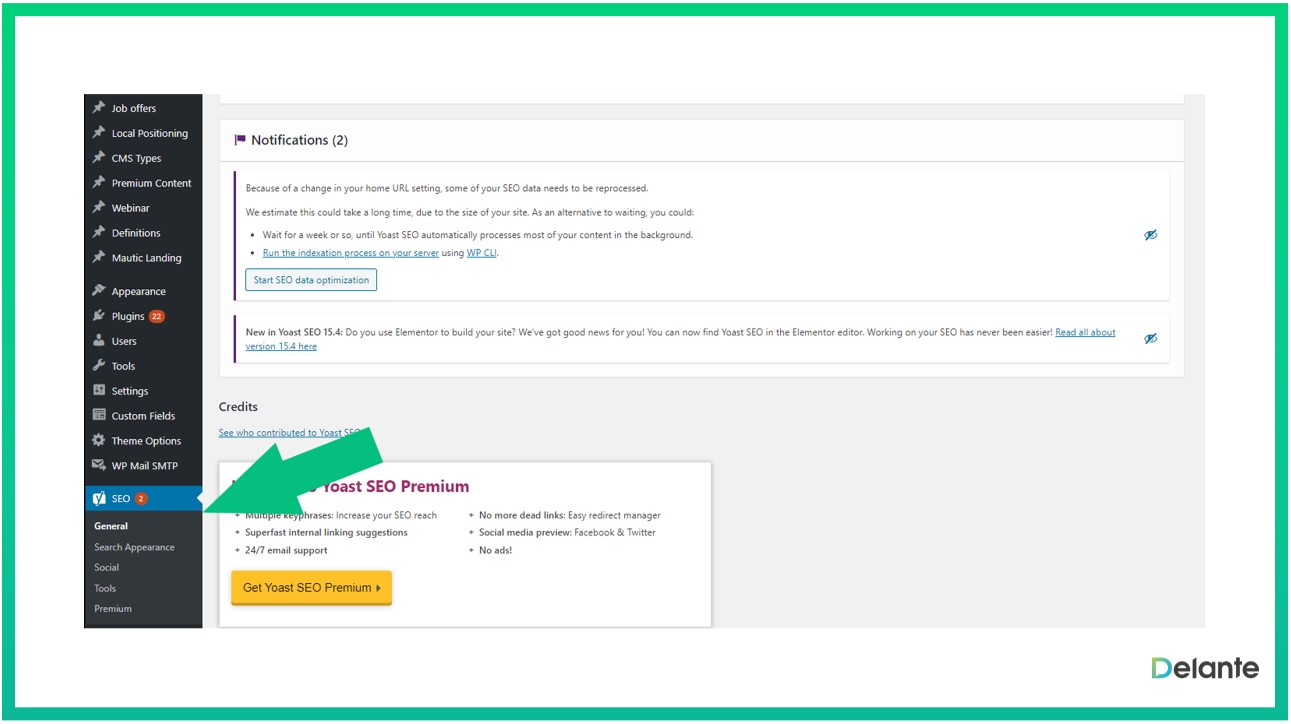
Task: Click the Yoast SEO logo icon
Action: click(x=99, y=498)
